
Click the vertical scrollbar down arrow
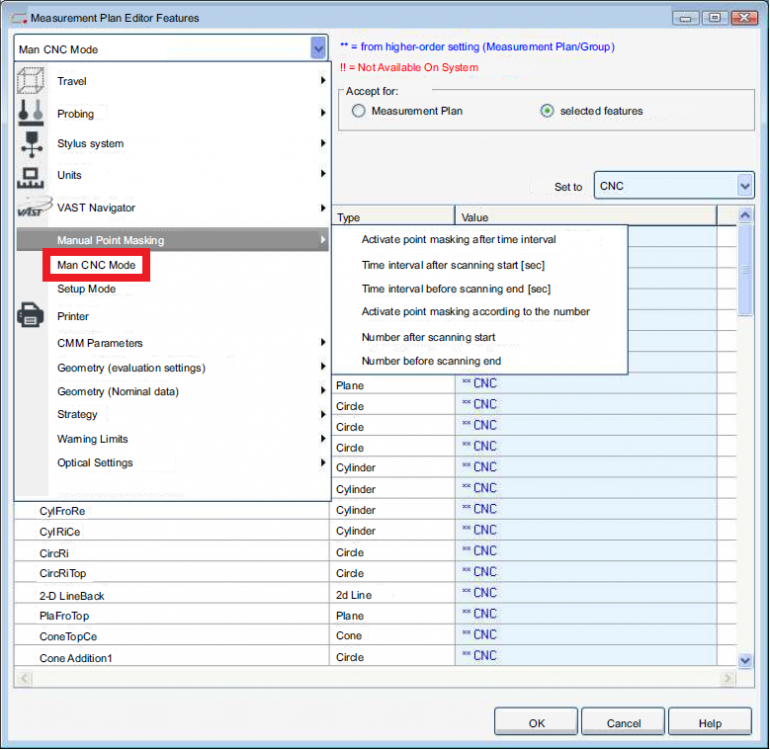click(744, 660)
